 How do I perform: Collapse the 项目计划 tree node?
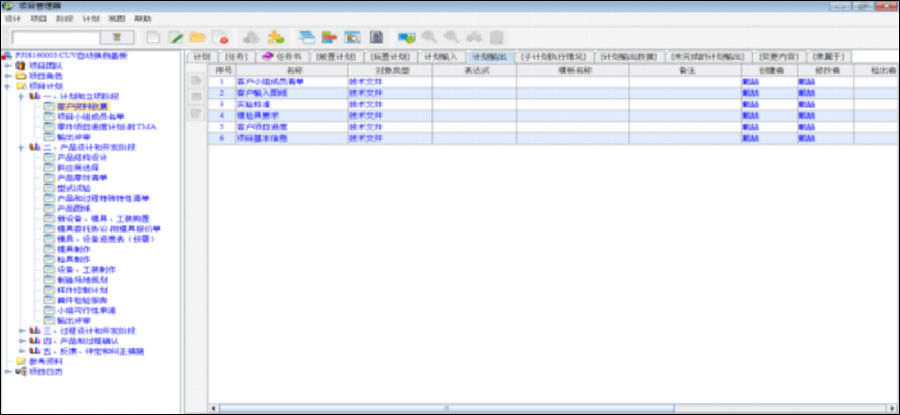coord(8,86)
